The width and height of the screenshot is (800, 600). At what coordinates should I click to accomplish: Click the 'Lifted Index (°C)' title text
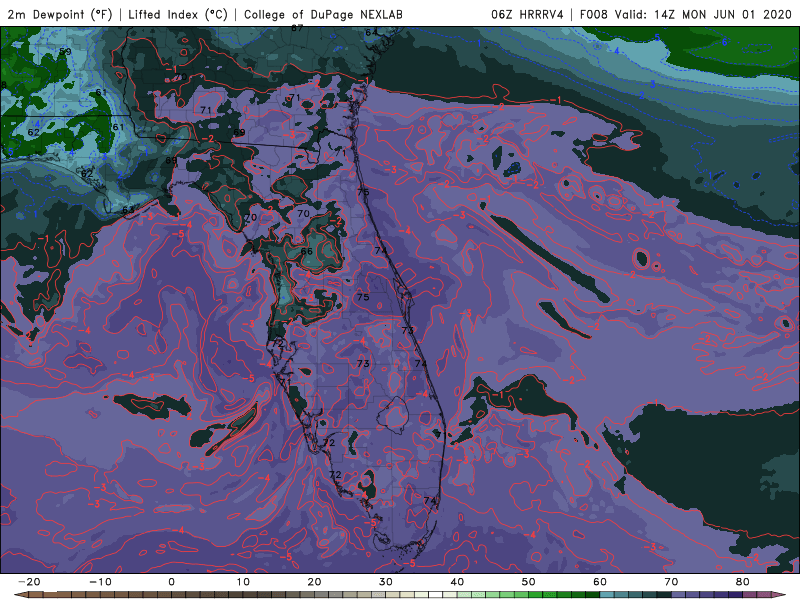178,14
